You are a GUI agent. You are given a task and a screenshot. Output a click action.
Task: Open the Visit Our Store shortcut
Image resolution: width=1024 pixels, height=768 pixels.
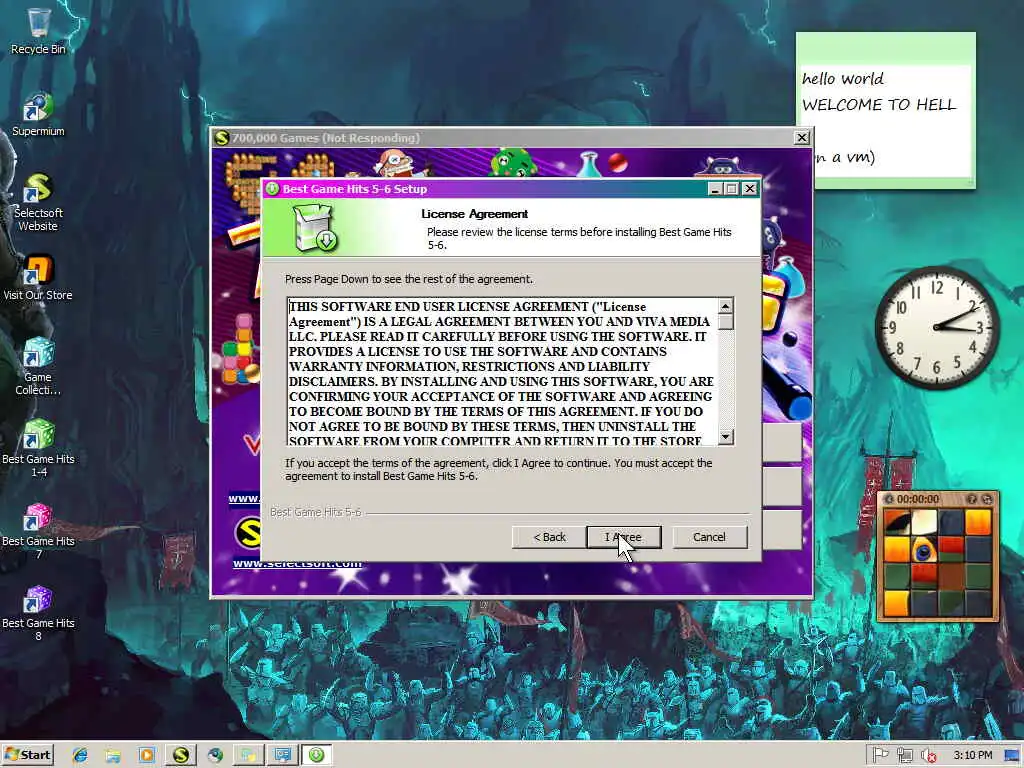click(x=38, y=278)
